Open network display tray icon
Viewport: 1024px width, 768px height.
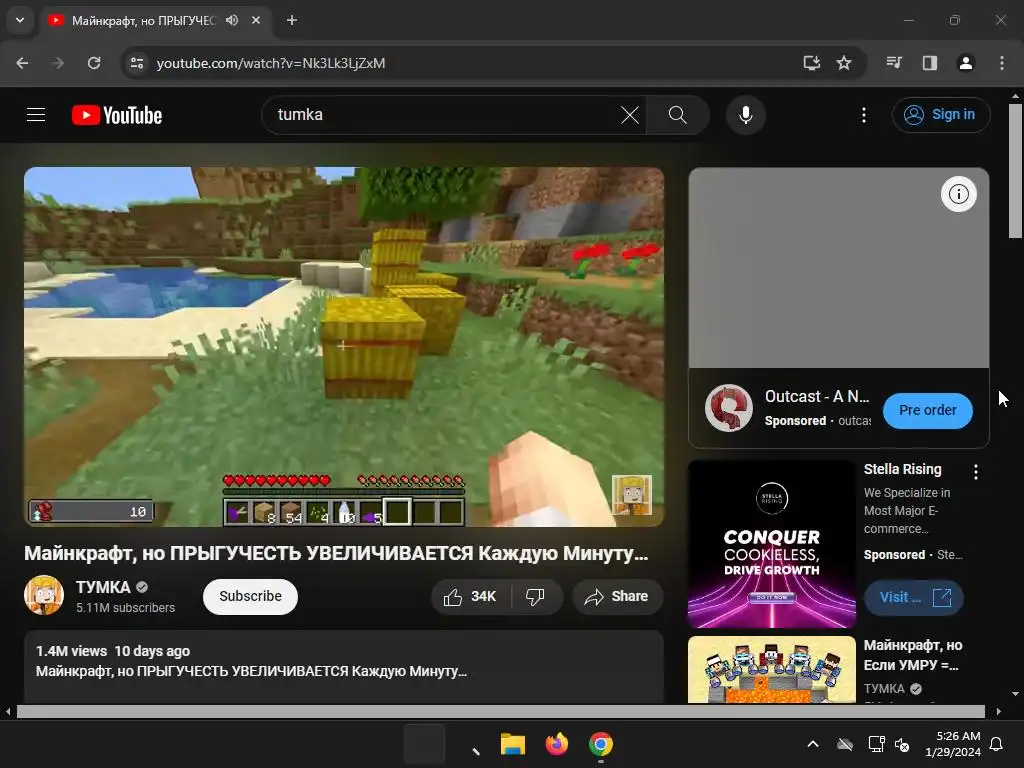876,744
